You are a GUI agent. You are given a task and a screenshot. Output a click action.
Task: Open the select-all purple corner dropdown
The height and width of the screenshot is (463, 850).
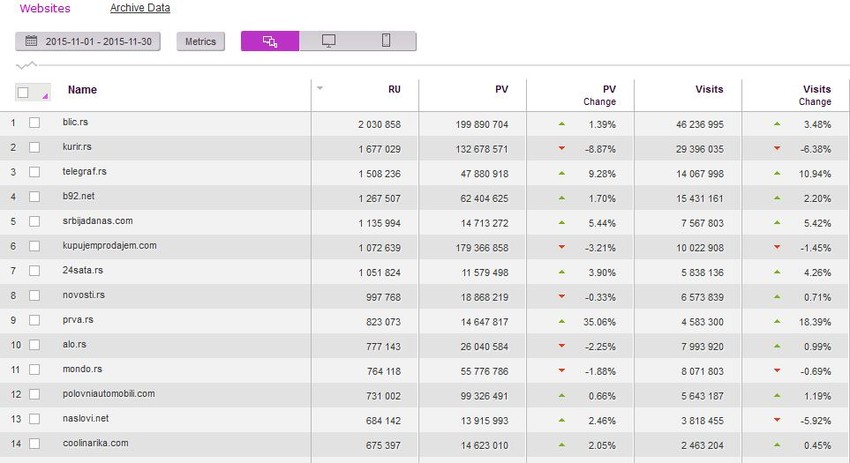(45, 97)
